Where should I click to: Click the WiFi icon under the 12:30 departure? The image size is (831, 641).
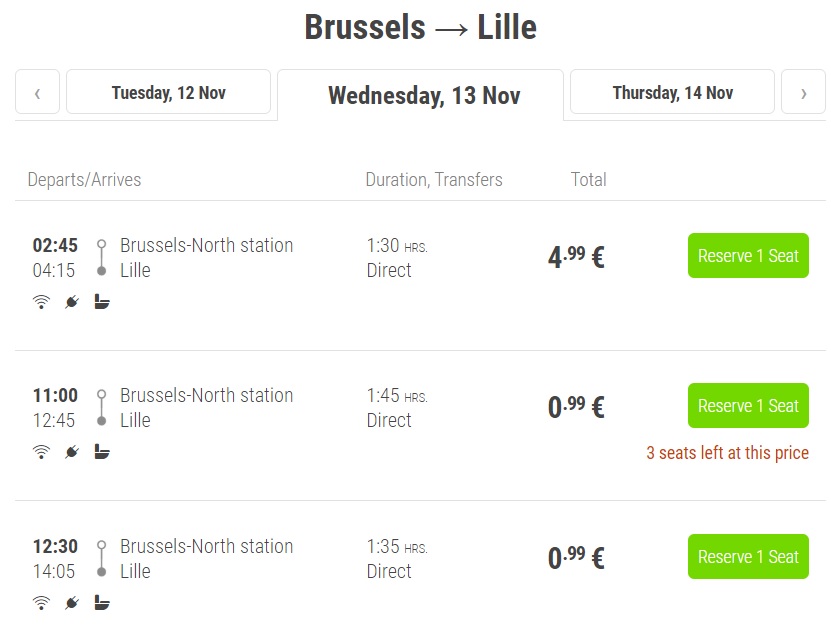(40, 603)
